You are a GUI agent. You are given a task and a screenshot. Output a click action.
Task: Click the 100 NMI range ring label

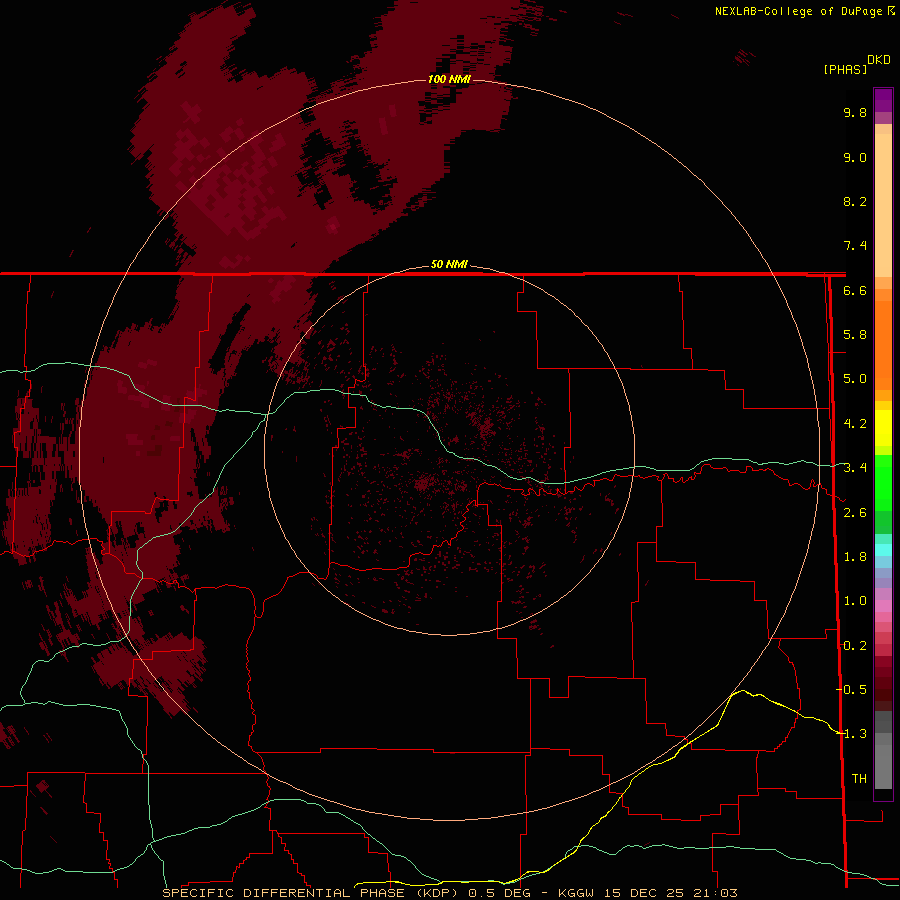[x=449, y=79]
